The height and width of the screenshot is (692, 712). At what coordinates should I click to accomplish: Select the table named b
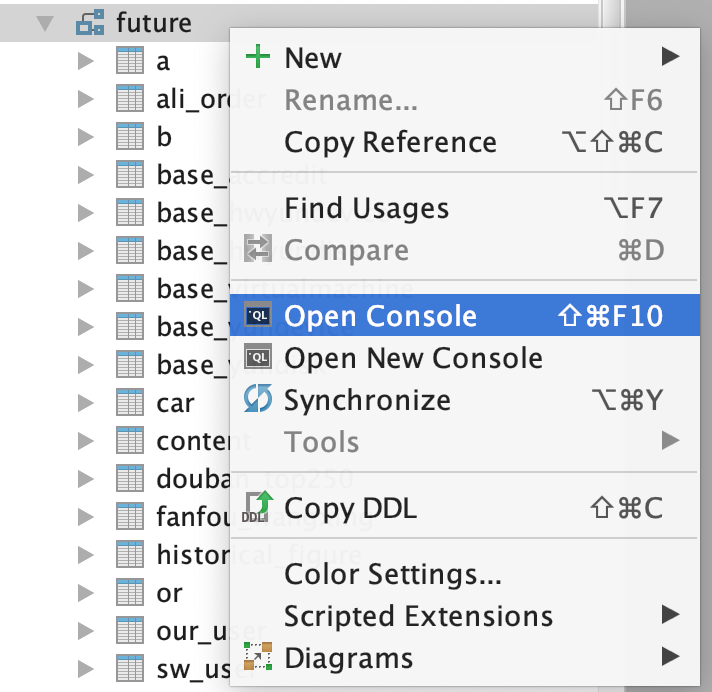[x=164, y=136]
